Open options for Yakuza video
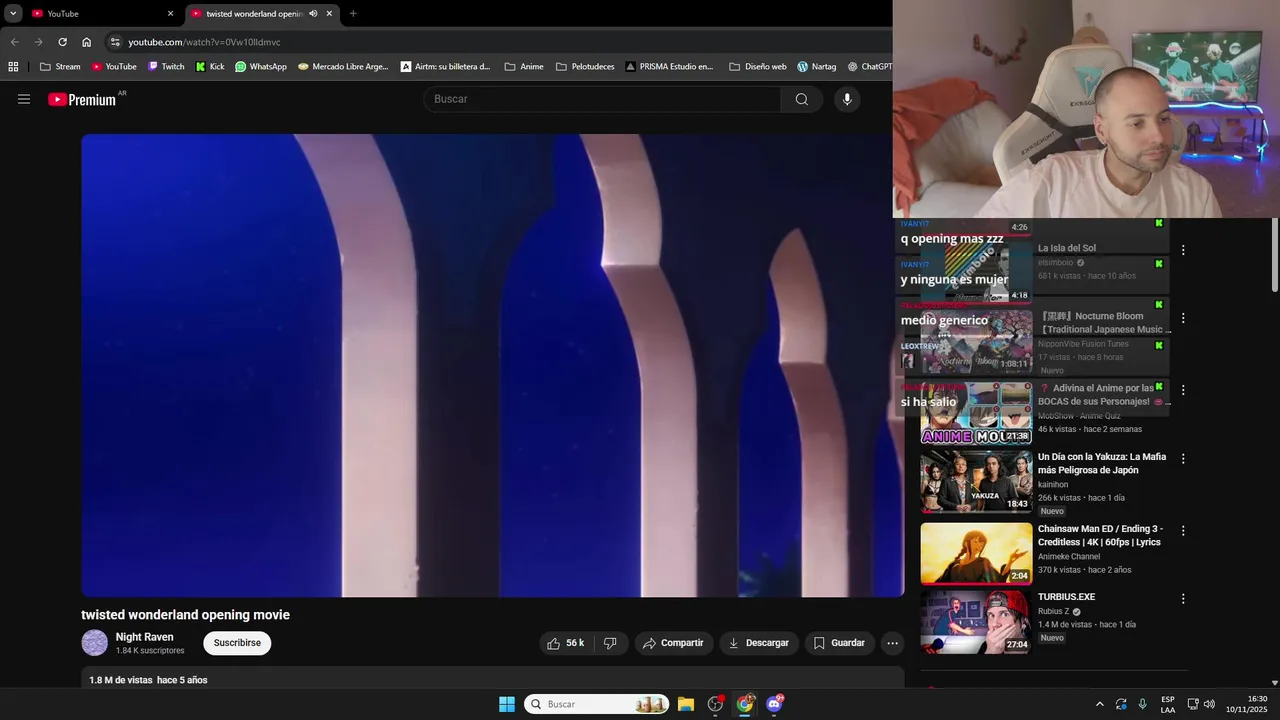This screenshot has width=1280, height=720. 1183,459
